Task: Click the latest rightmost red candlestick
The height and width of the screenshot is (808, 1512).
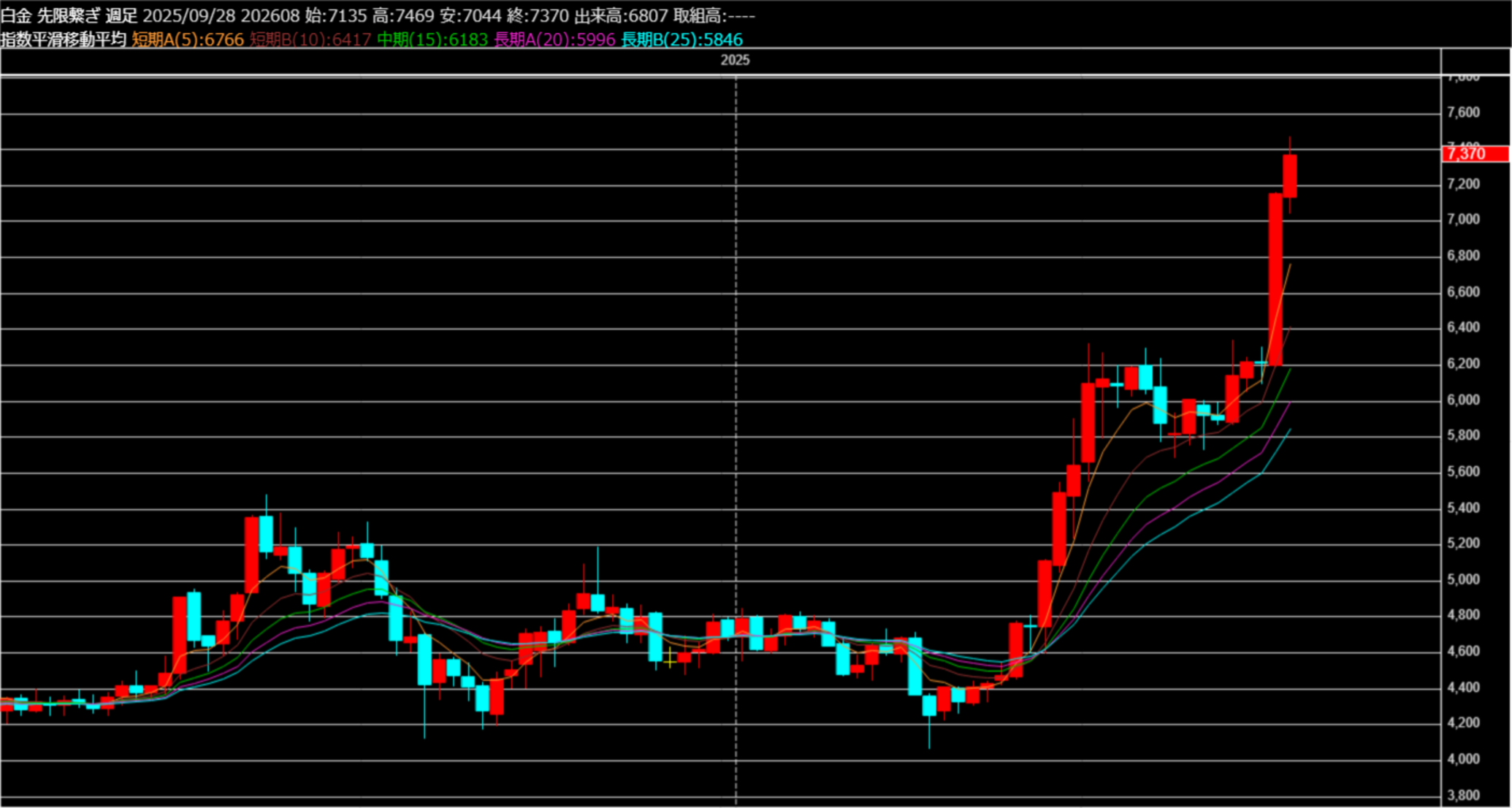Action: click(x=1289, y=175)
